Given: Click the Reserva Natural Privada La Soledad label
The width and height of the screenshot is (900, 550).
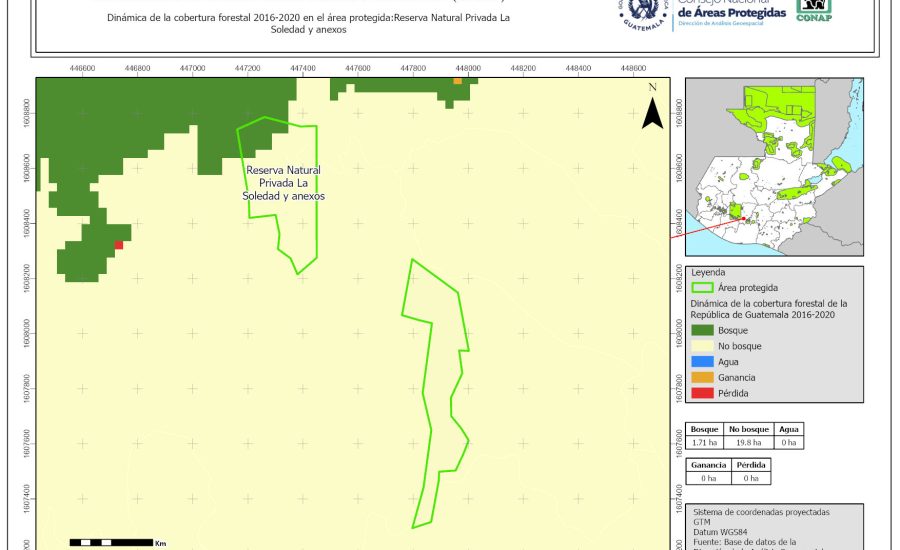Looking at the screenshot, I should [x=283, y=183].
